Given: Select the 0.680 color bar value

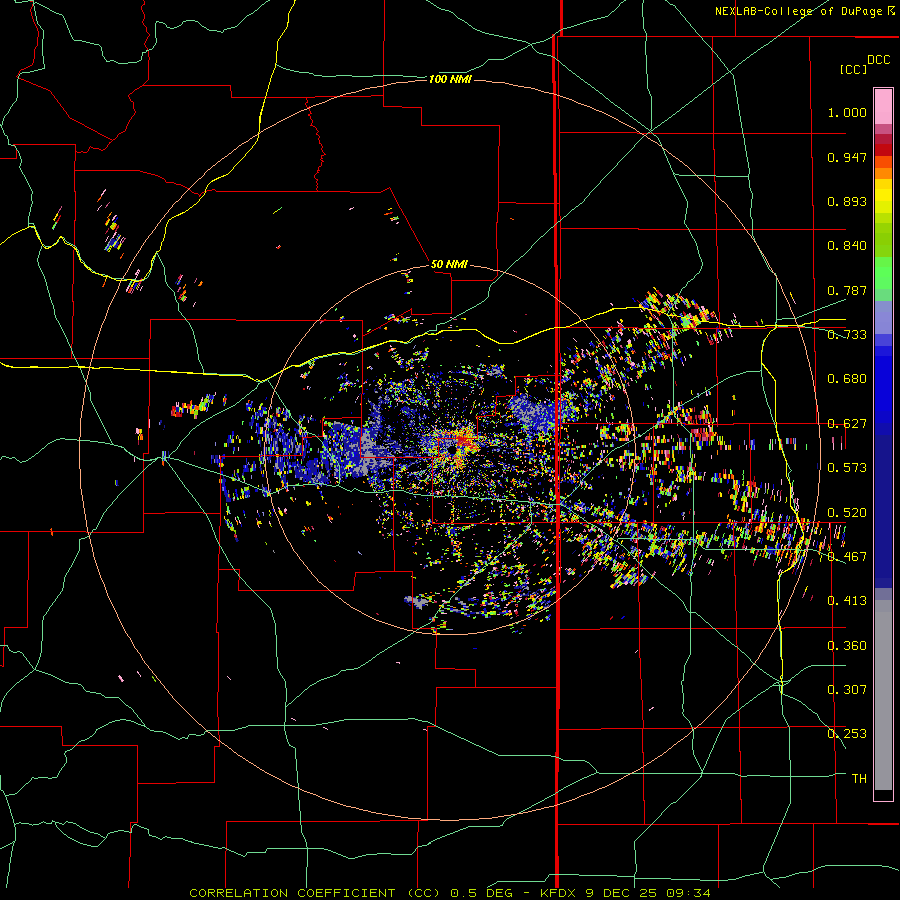Looking at the screenshot, I should point(847,379).
